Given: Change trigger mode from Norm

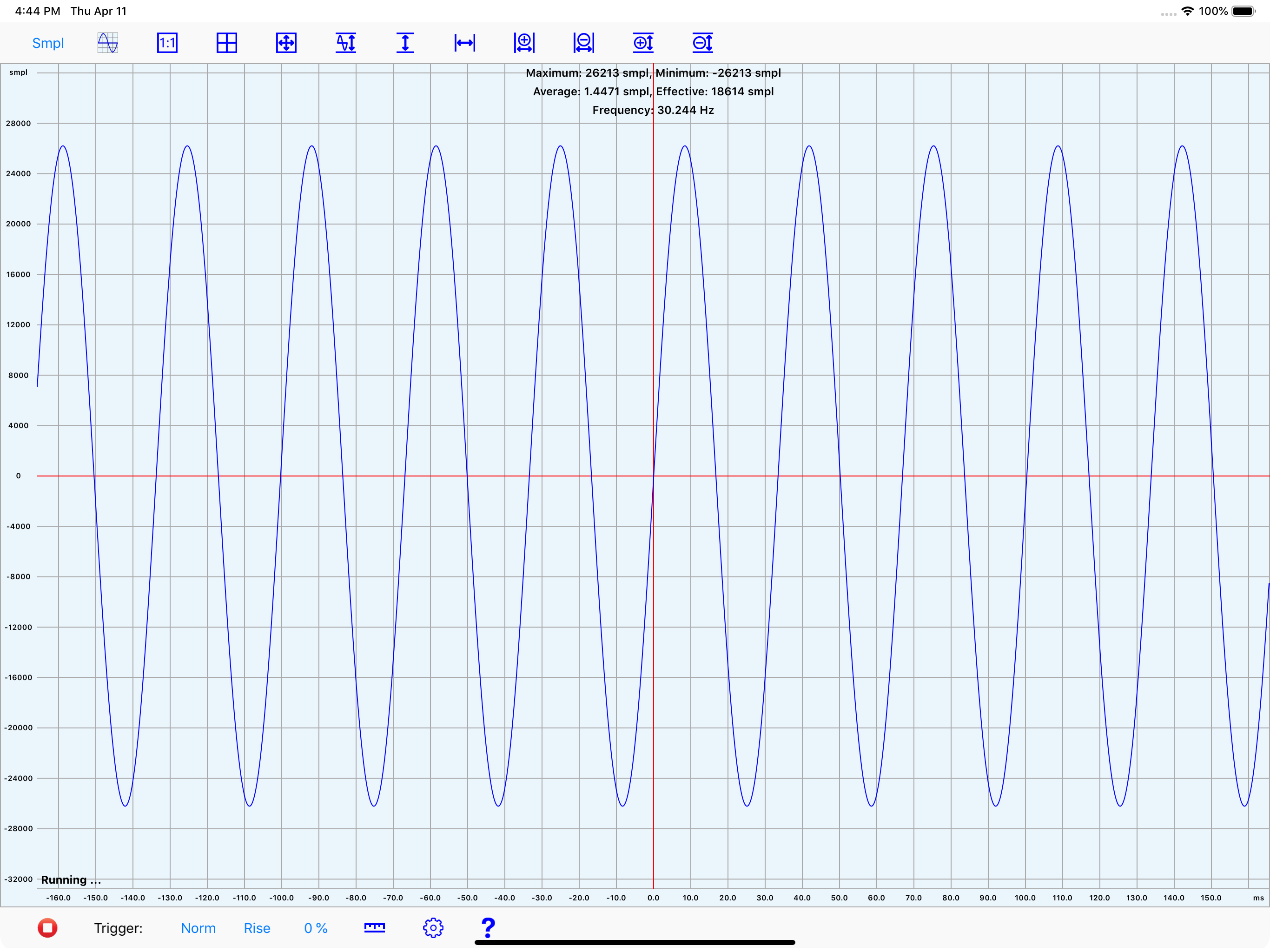Looking at the screenshot, I should pyautogui.click(x=198, y=928).
